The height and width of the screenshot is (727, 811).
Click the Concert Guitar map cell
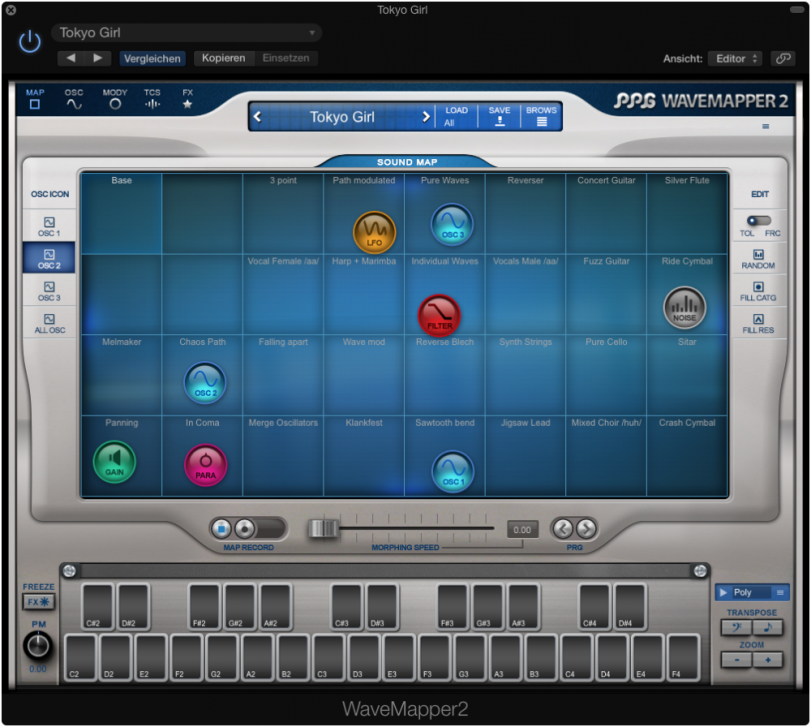coord(606,213)
